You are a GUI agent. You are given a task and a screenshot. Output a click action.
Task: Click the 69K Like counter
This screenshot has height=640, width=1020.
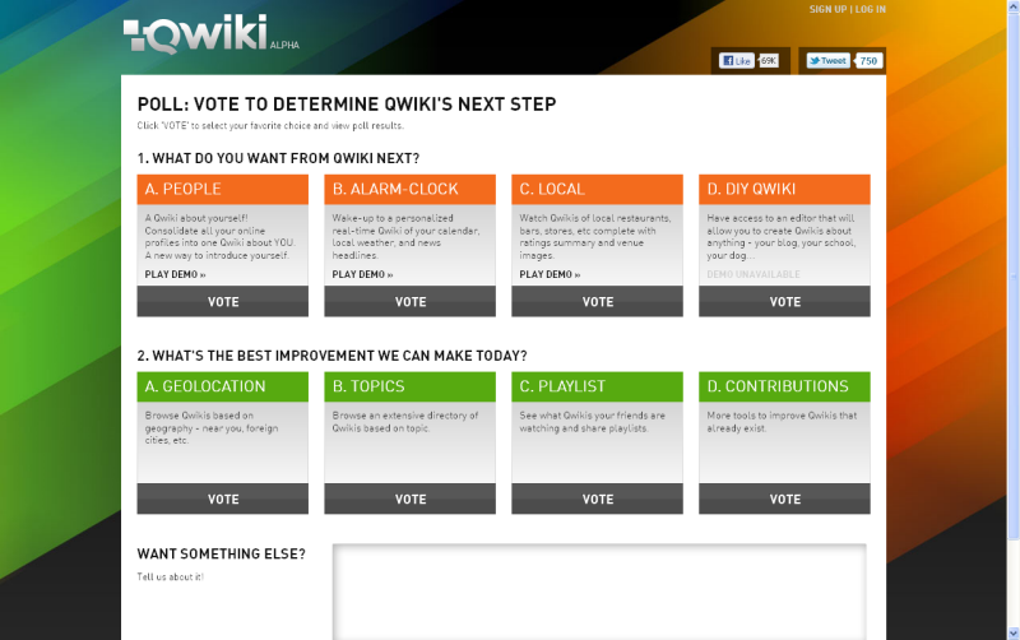pyautogui.click(x=768, y=60)
